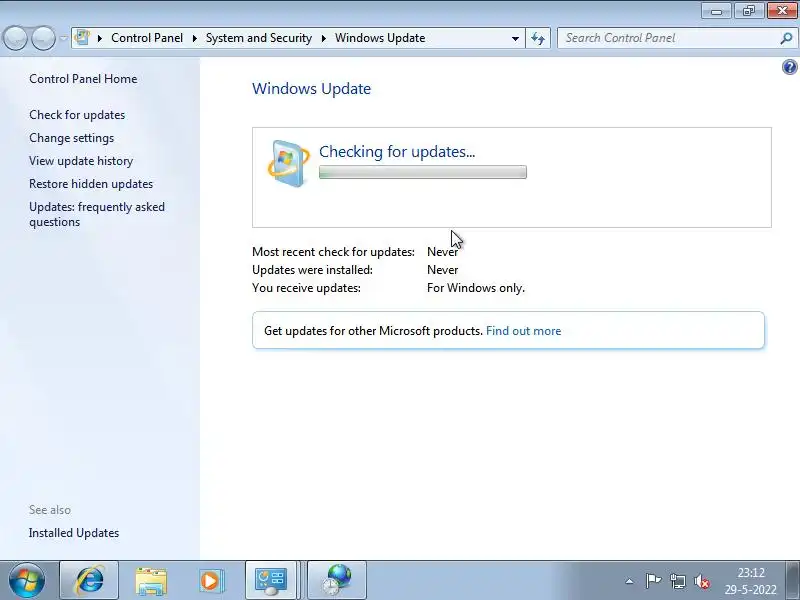
Task: Click the network tray icon
Action: pos(678,581)
